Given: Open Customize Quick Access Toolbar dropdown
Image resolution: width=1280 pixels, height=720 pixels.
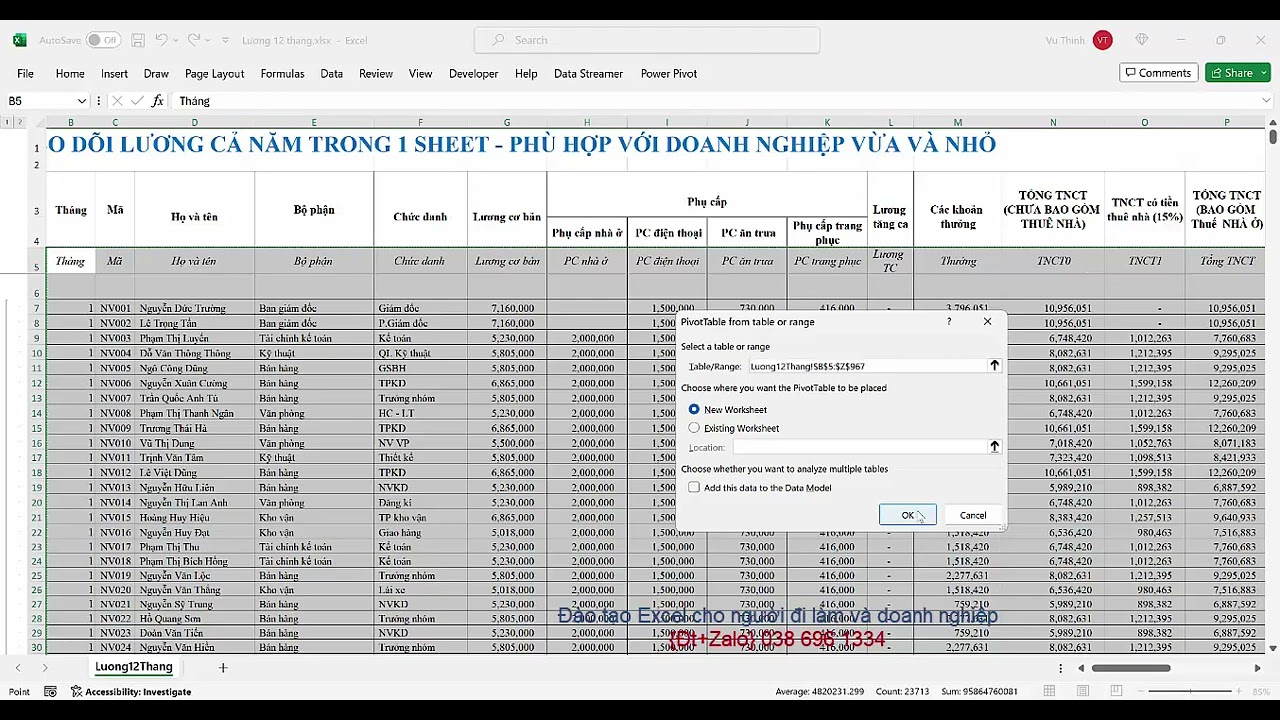Looking at the screenshot, I should pos(225,40).
